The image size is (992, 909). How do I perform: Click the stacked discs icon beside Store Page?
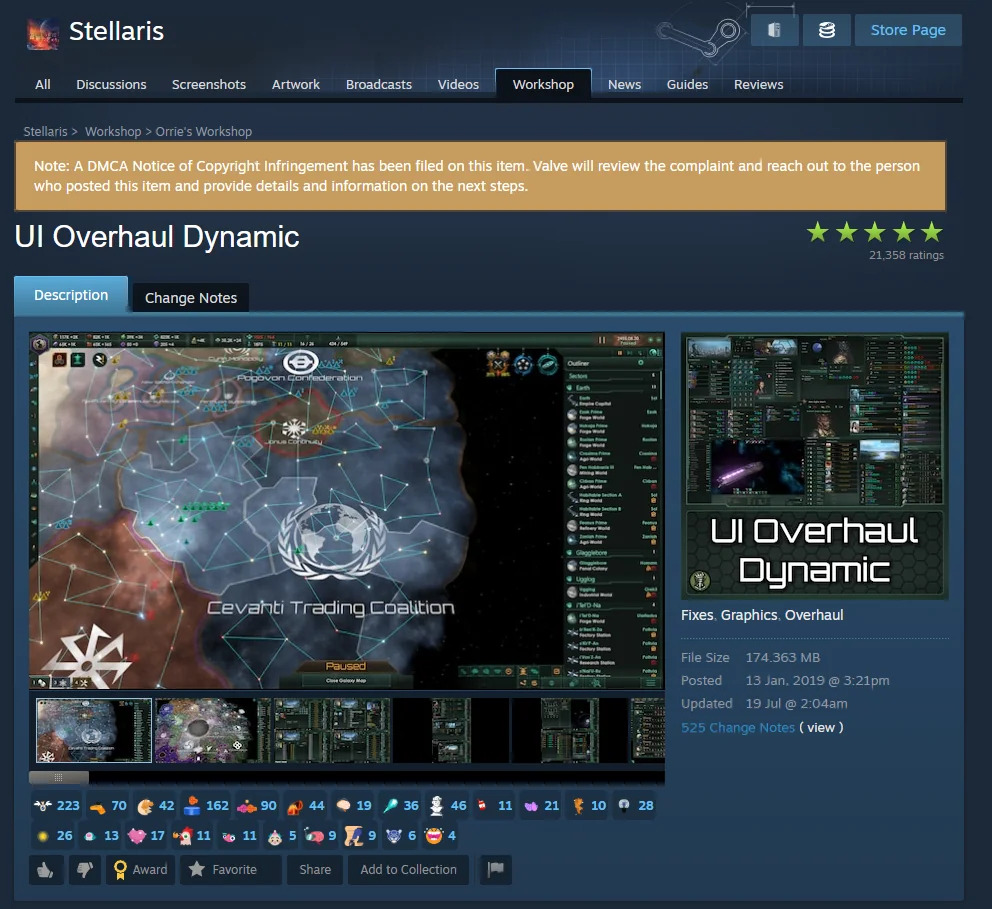coord(826,30)
